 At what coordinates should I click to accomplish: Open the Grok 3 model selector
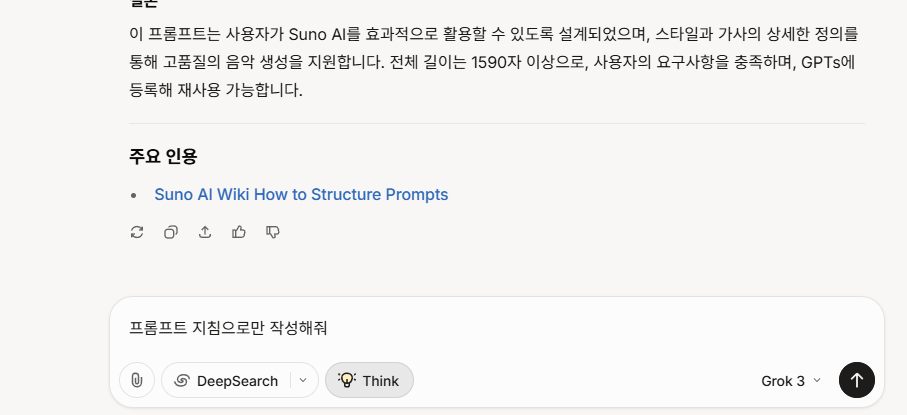point(791,381)
